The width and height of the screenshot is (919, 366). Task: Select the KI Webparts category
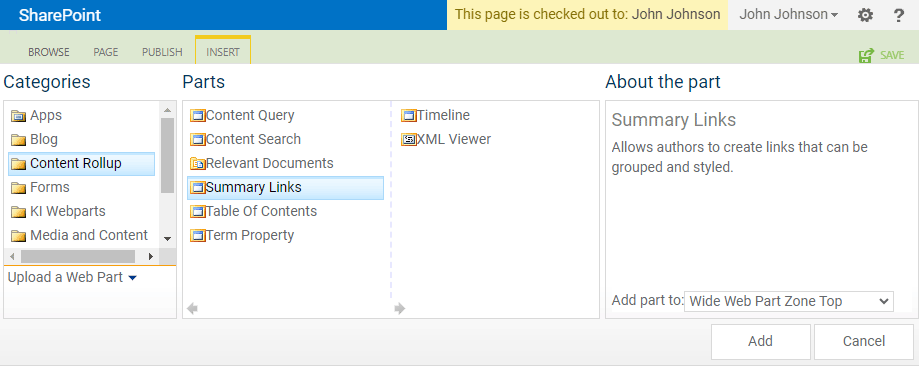click(68, 212)
